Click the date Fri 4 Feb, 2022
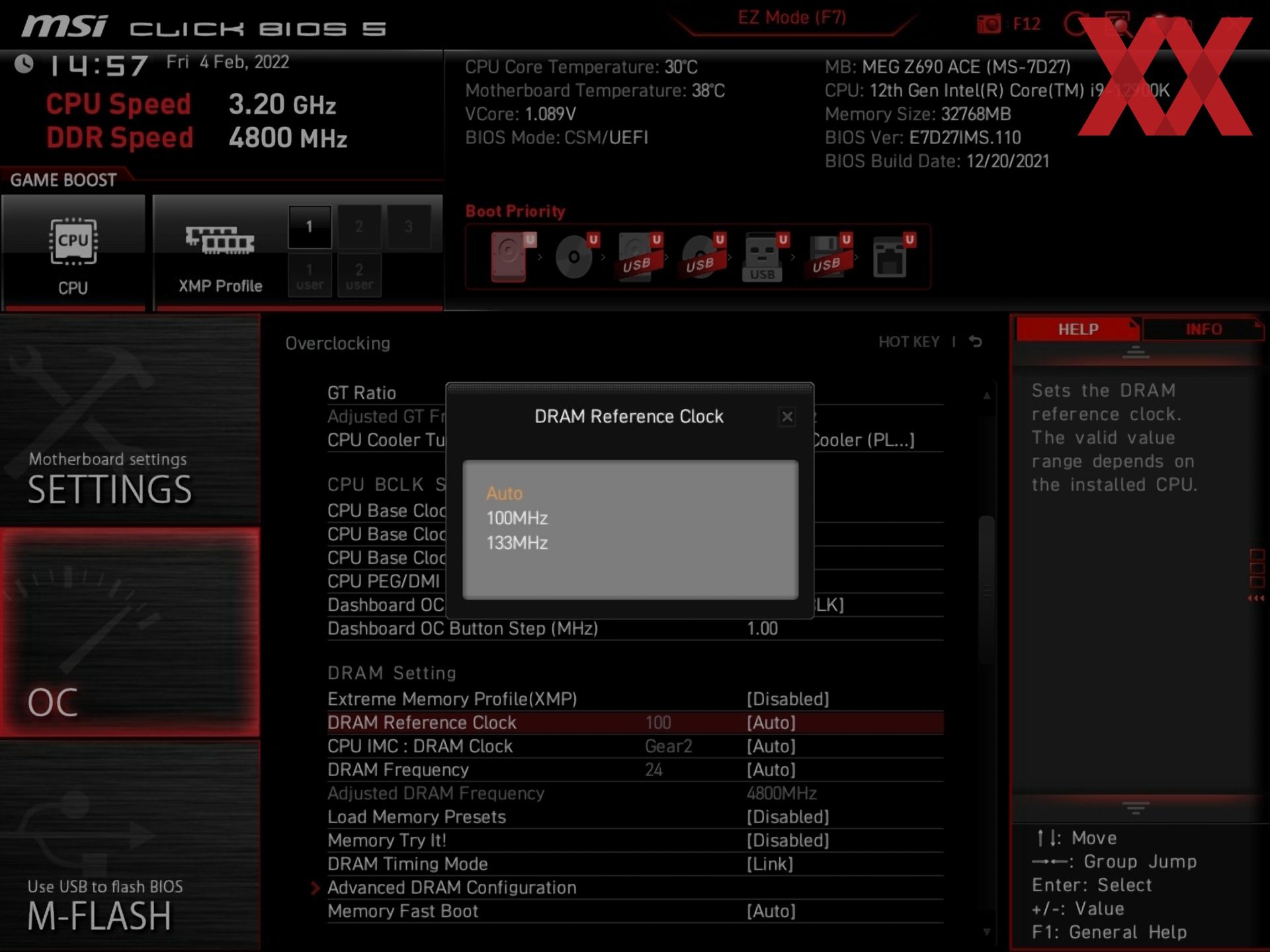1270x952 pixels. (x=228, y=62)
